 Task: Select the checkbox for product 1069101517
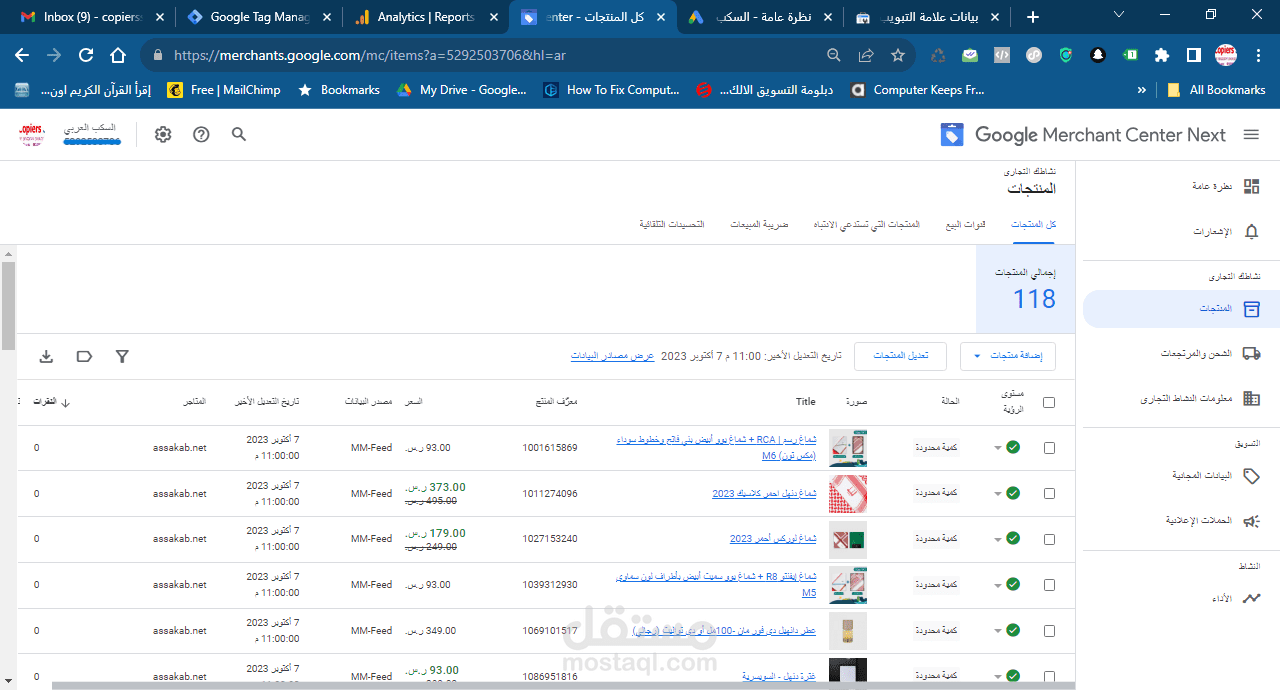coord(1049,631)
